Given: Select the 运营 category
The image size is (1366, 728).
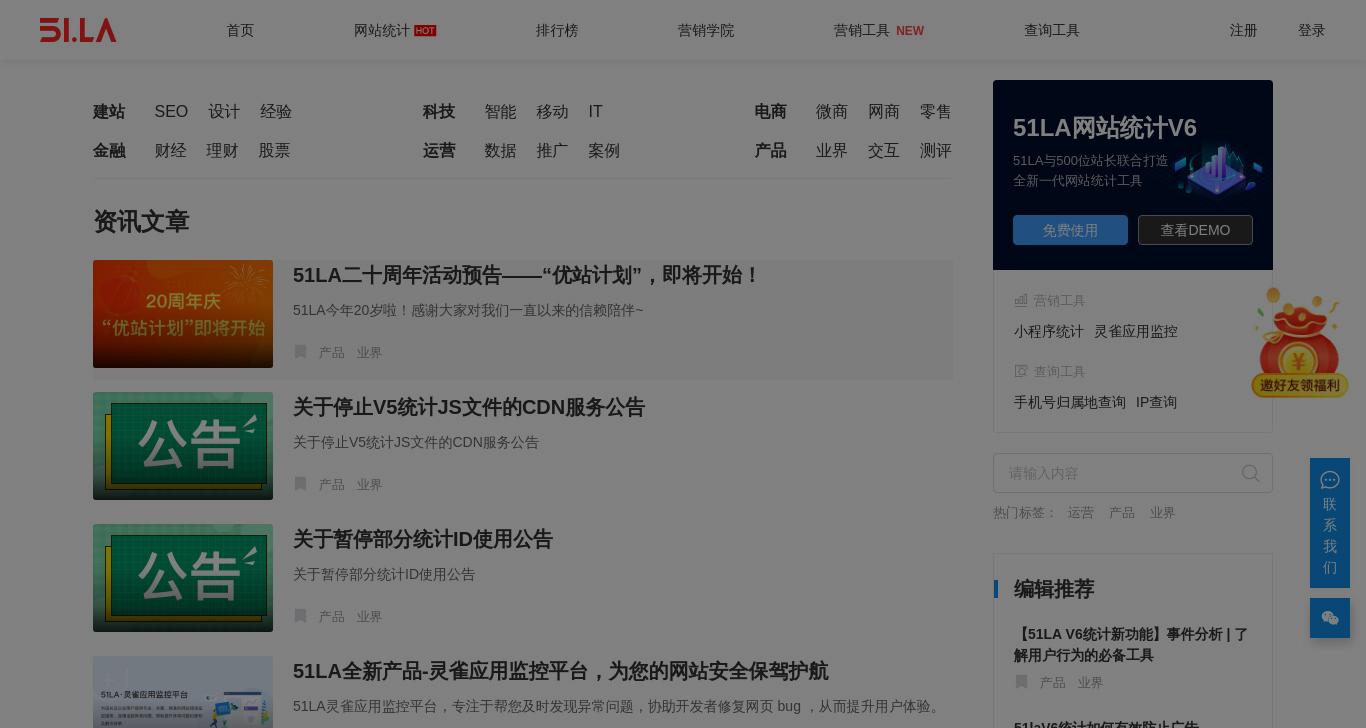Looking at the screenshot, I should (x=439, y=151).
